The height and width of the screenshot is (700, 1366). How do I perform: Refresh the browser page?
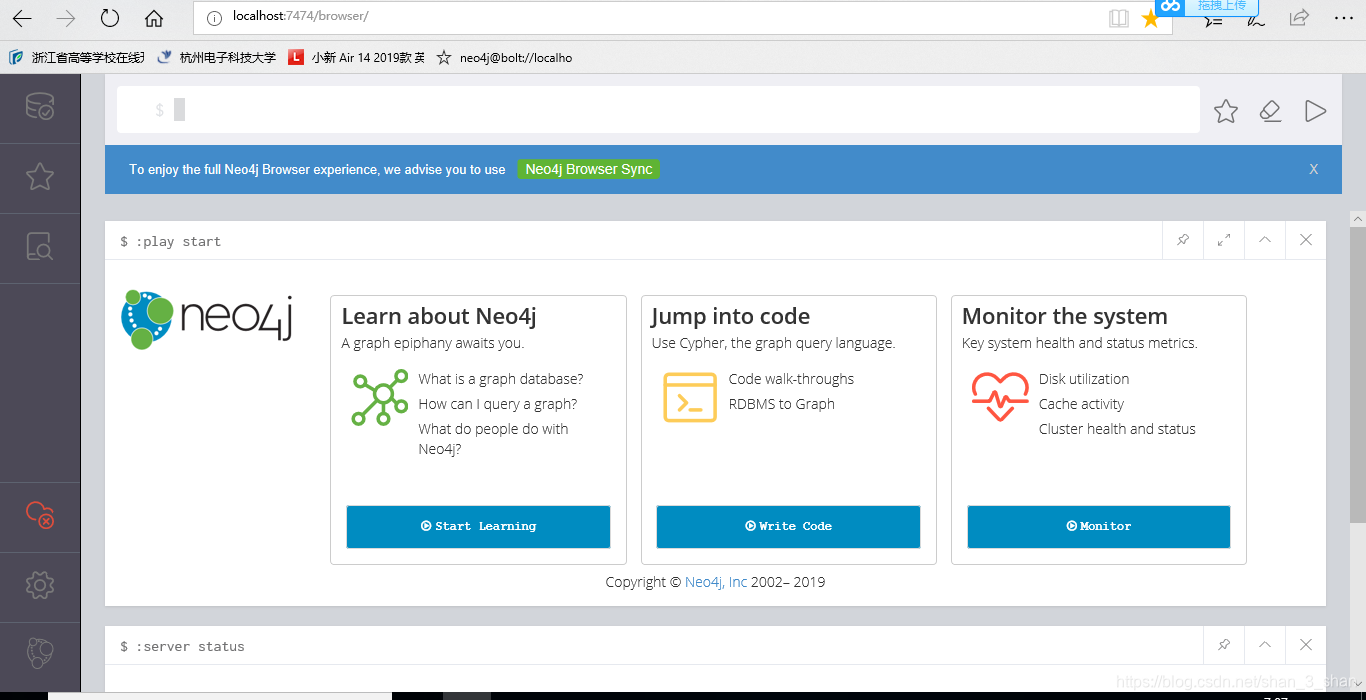(110, 18)
